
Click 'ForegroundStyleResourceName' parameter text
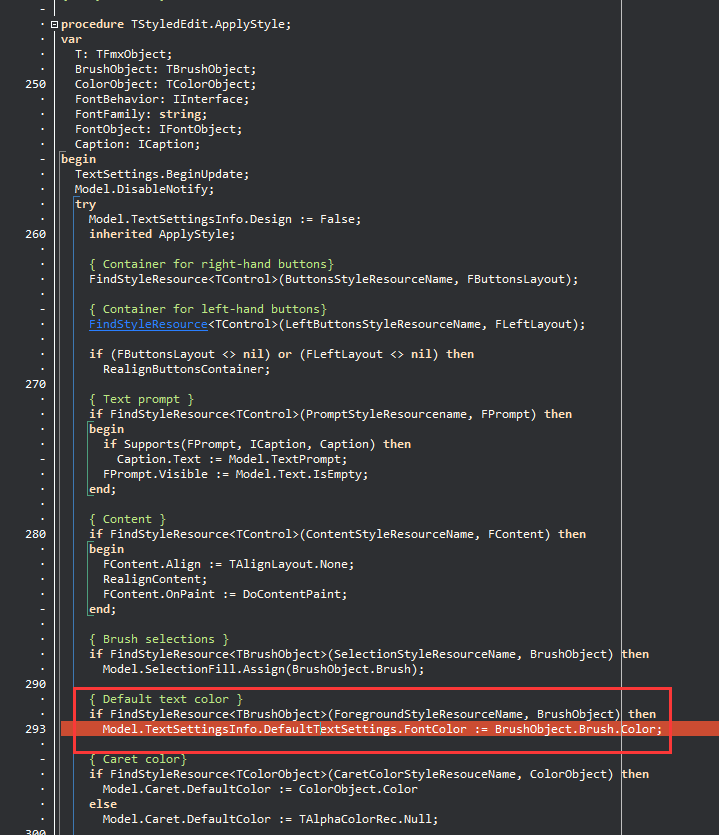tap(428, 714)
